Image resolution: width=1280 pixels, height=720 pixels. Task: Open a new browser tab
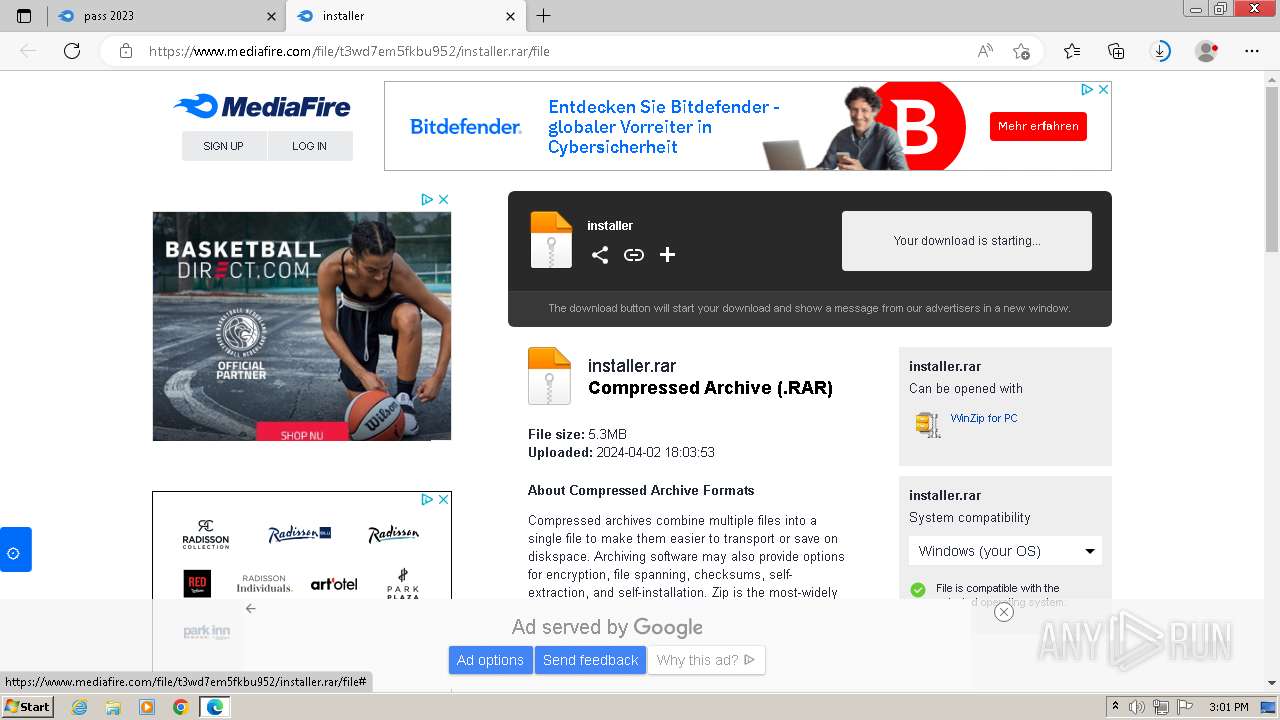[x=543, y=16]
